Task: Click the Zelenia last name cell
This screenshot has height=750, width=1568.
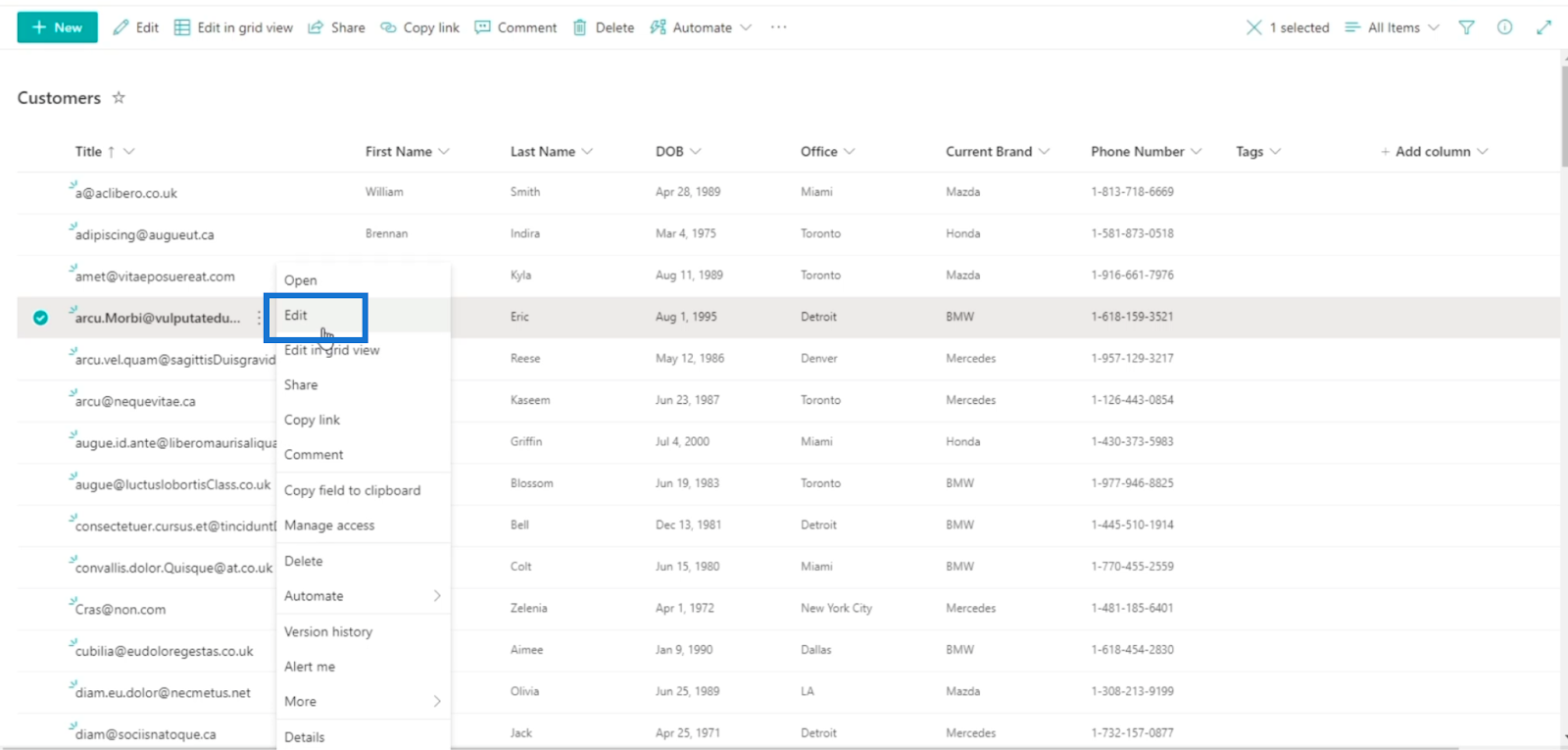Action: [x=529, y=608]
